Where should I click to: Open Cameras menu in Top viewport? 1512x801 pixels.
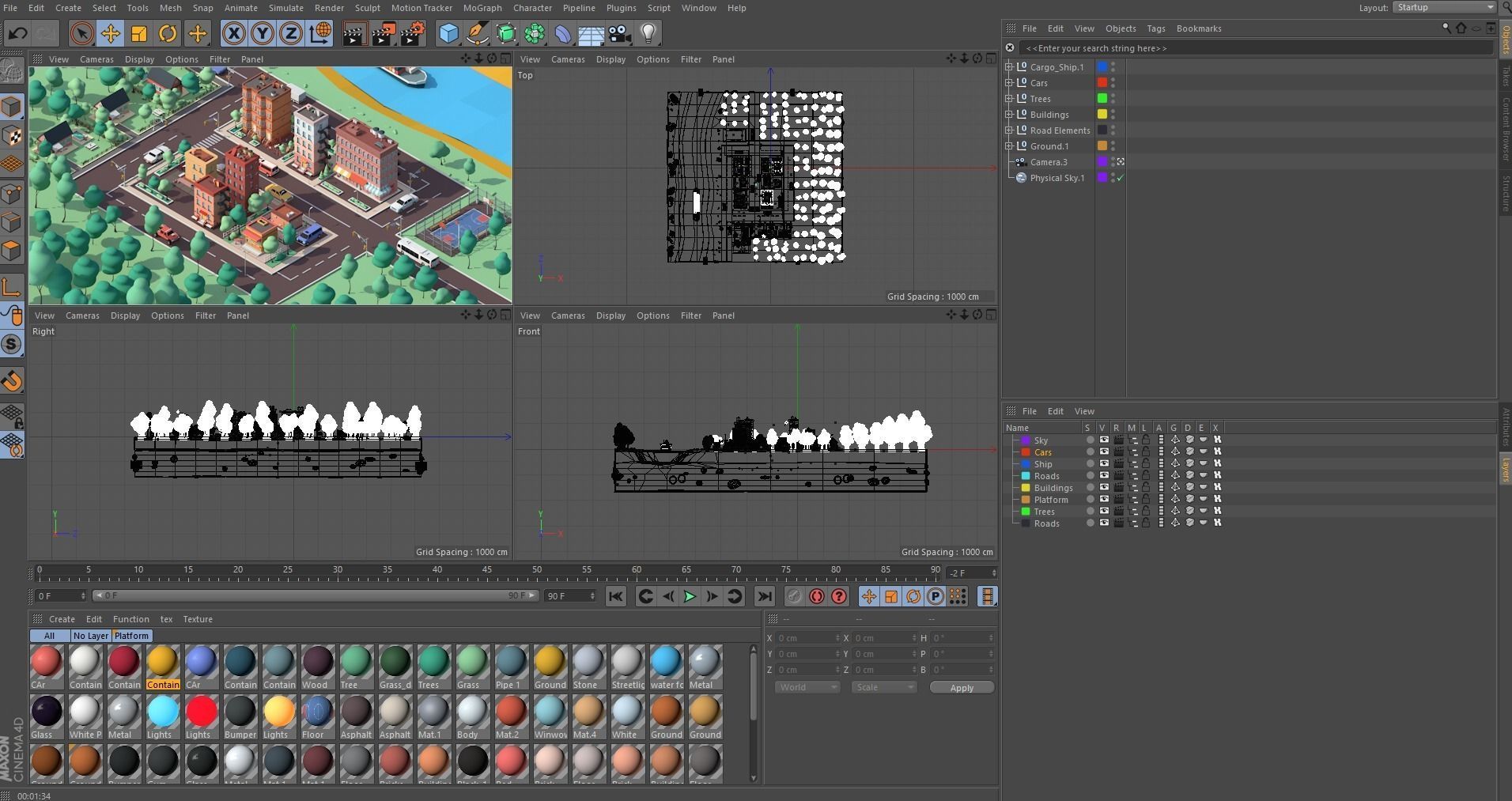[568, 59]
